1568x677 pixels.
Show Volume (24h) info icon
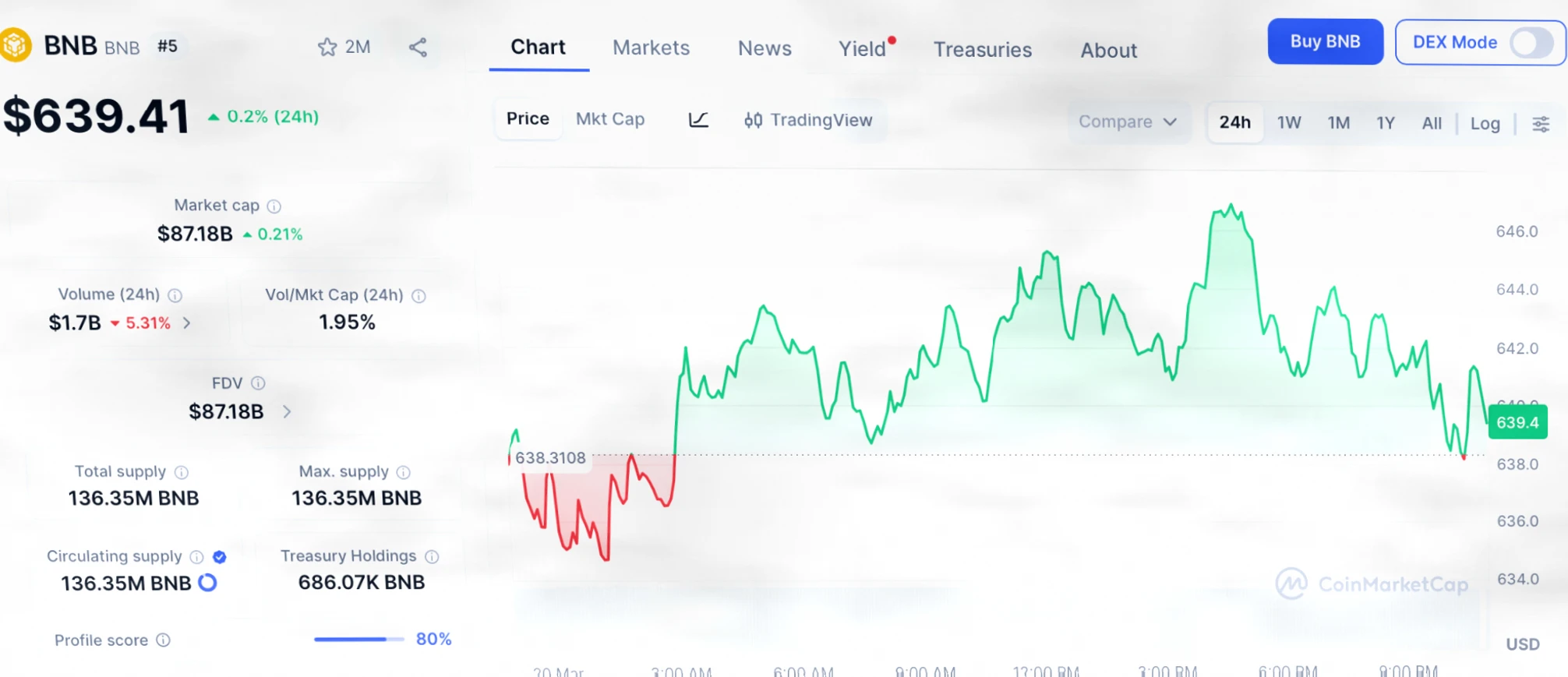tap(175, 295)
